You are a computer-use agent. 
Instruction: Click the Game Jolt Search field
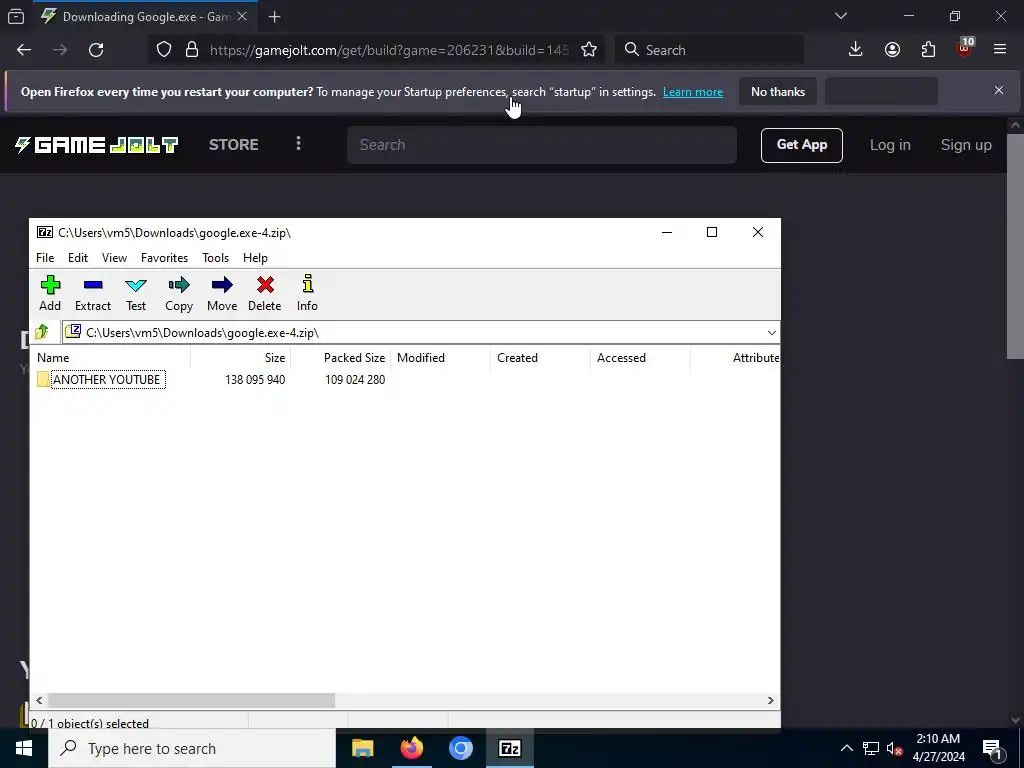coord(541,145)
